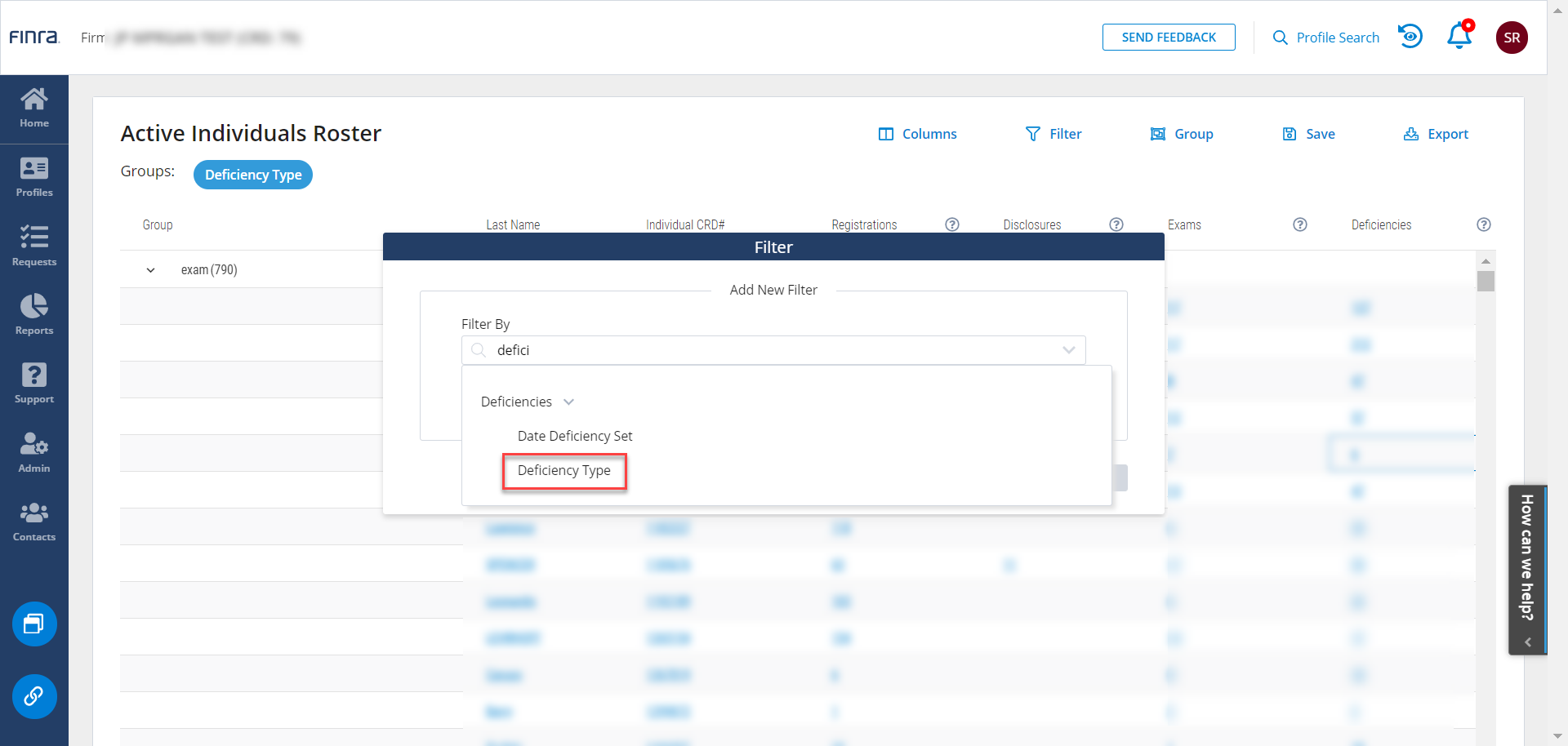Go to Requests in the sidebar
The width and height of the screenshot is (1568, 746).
pyautogui.click(x=34, y=246)
